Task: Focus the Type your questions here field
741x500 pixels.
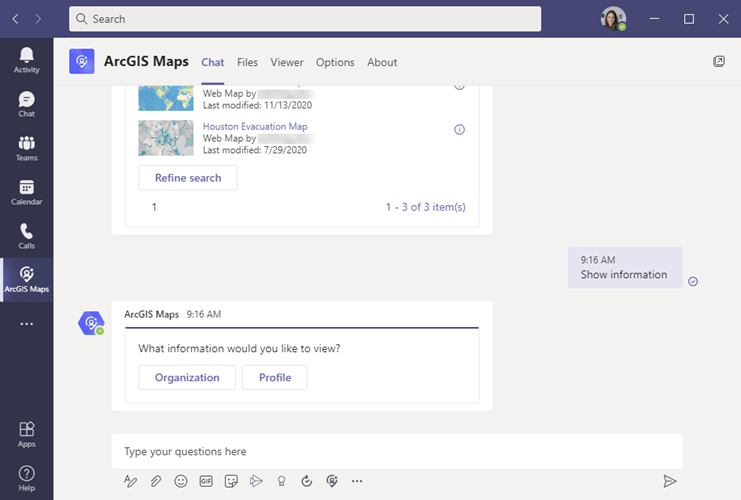Action: [397, 451]
